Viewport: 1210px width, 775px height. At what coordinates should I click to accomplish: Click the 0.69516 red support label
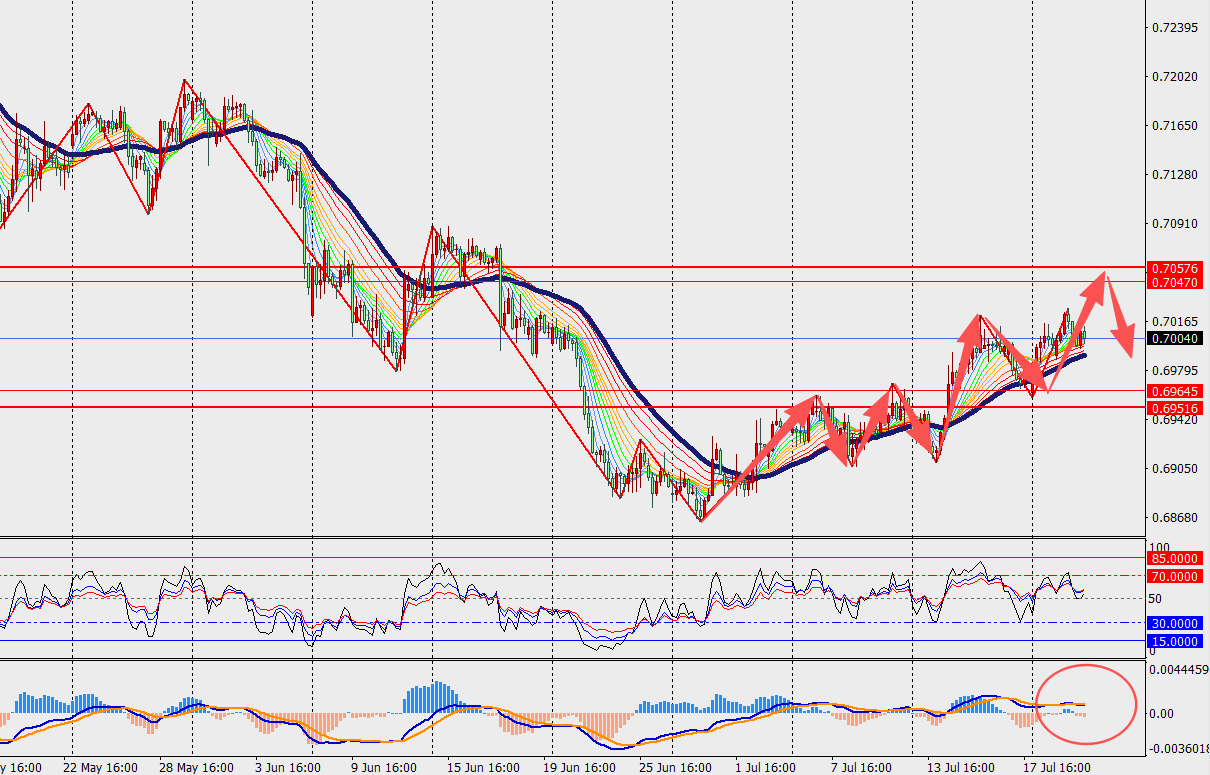1175,408
